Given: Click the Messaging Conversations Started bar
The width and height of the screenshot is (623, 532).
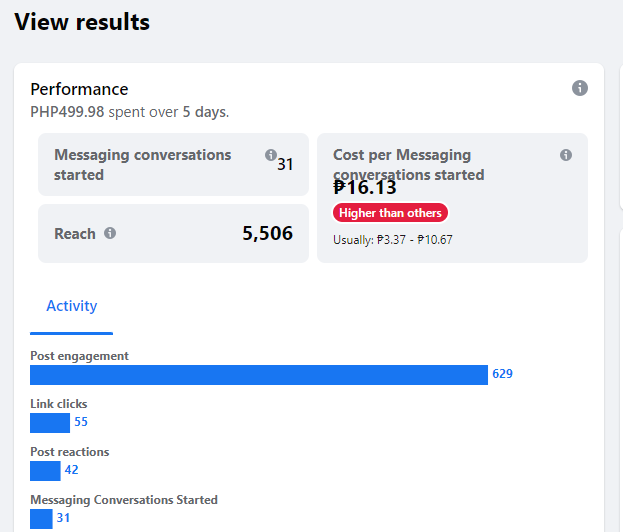Looking at the screenshot, I should (41, 518).
